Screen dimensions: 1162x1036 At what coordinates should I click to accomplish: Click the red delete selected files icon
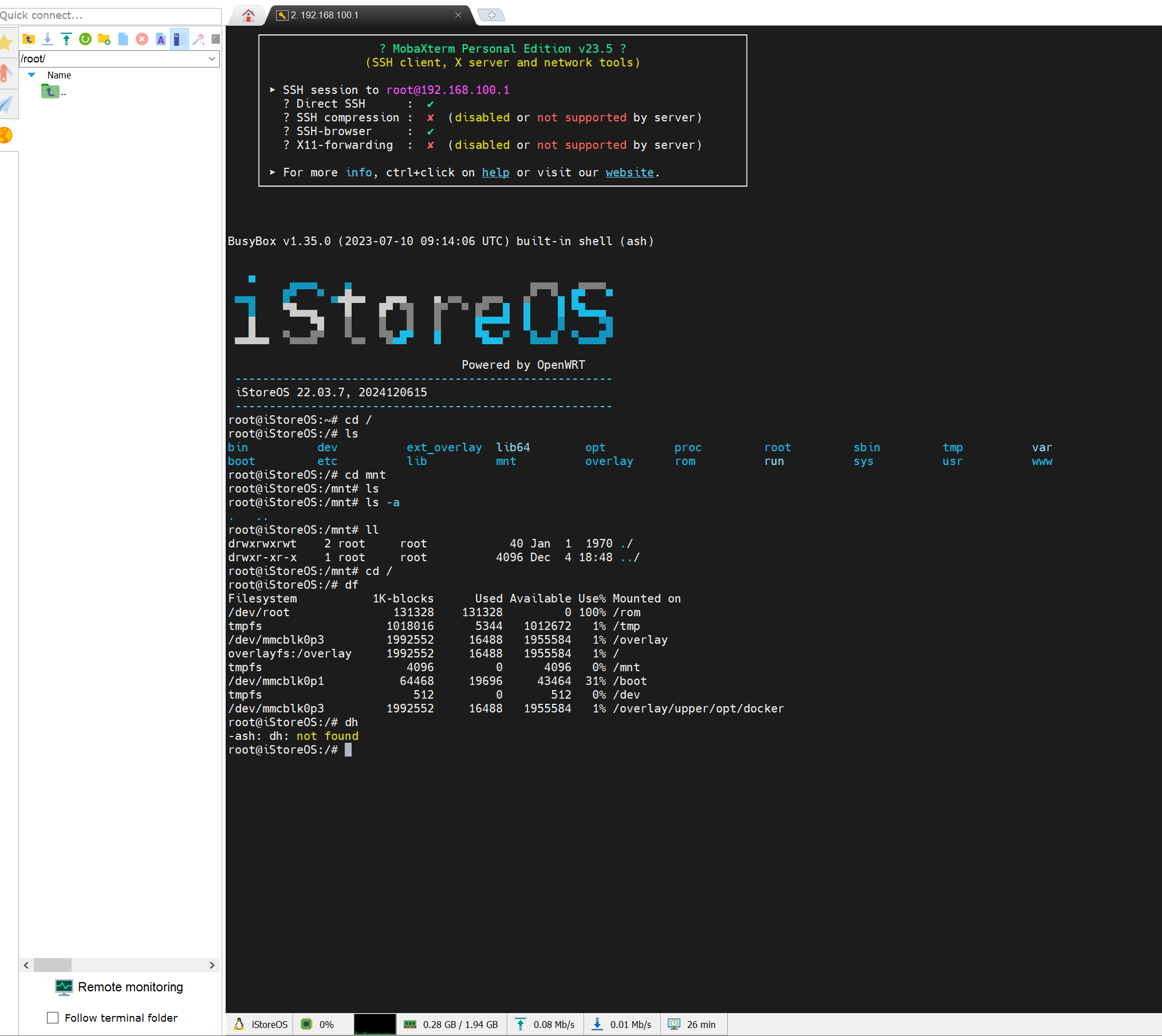[x=142, y=39]
